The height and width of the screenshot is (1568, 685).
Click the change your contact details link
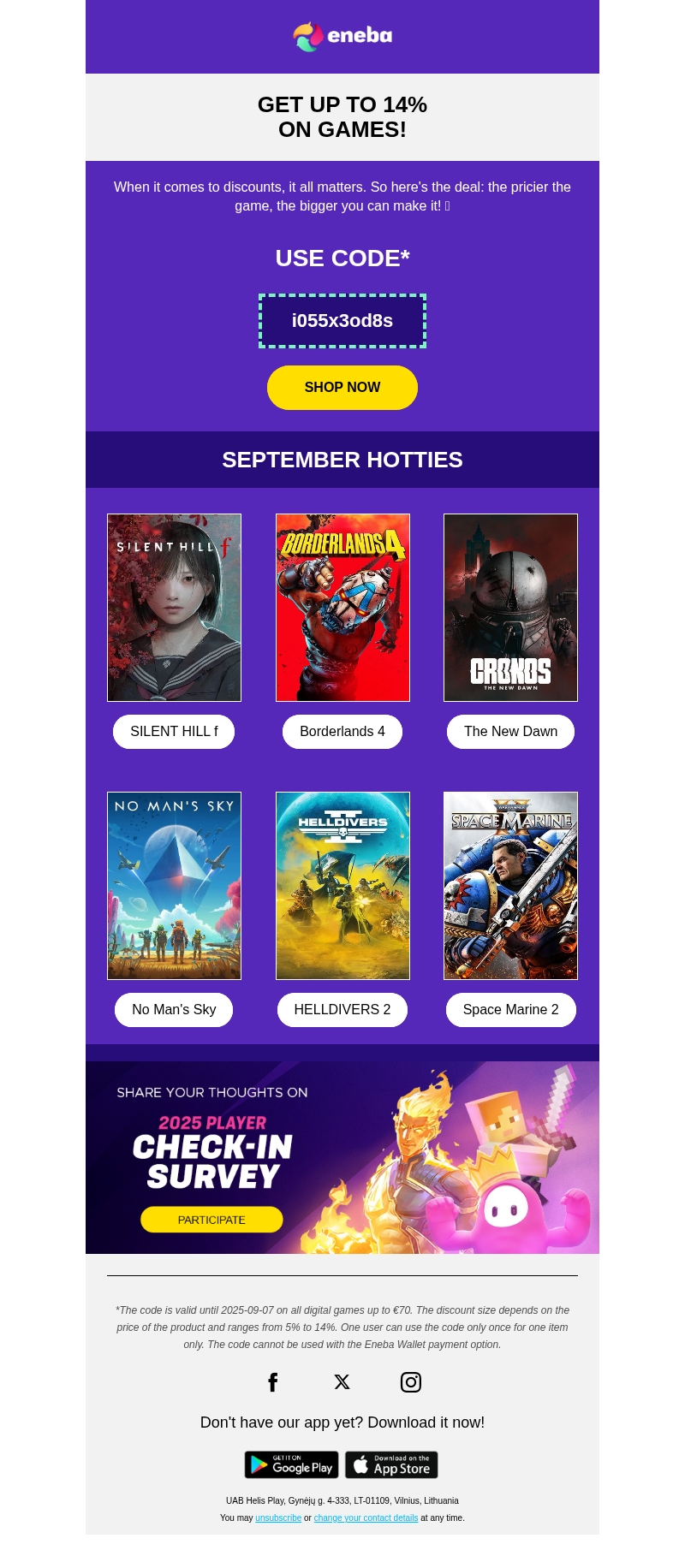click(366, 1518)
